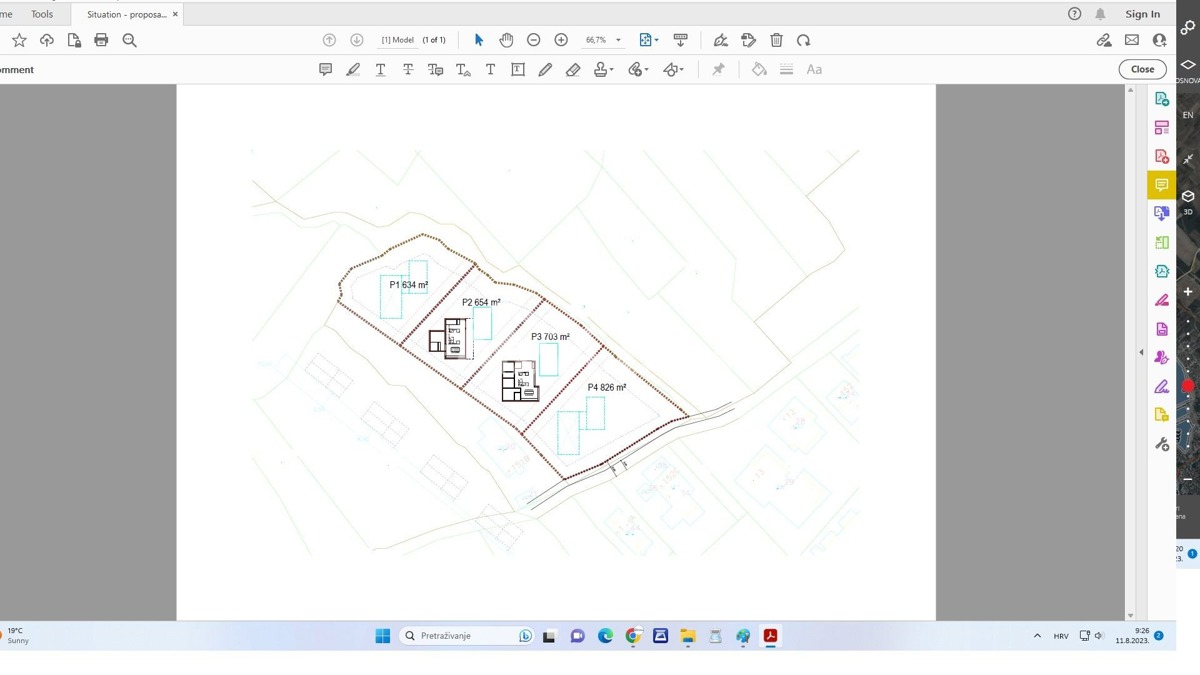This screenshot has height=675, width=1200.
Task: Switch to the Situation document tab
Action: [126, 14]
